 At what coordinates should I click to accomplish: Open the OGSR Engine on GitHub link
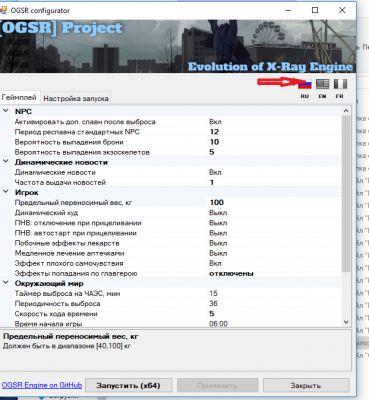pyautogui.click(x=42, y=385)
